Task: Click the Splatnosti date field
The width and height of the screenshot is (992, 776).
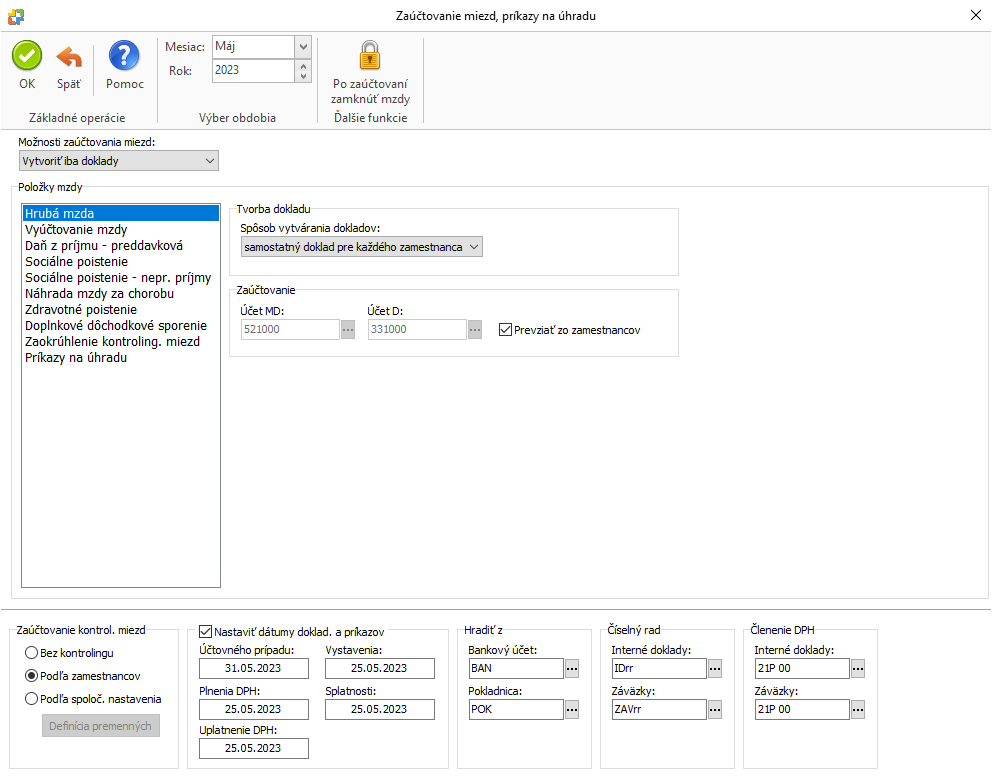Action: (379, 709)
